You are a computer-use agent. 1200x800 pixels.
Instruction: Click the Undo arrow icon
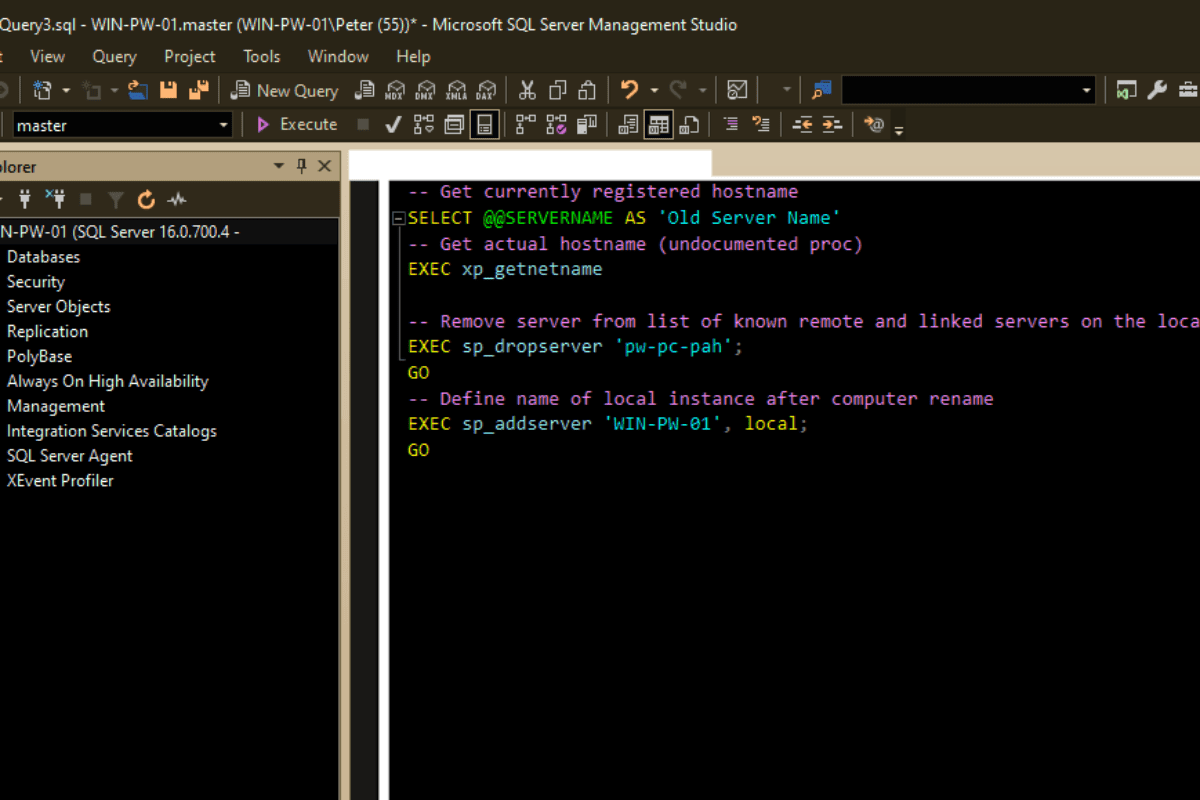[x=629, y=90]
